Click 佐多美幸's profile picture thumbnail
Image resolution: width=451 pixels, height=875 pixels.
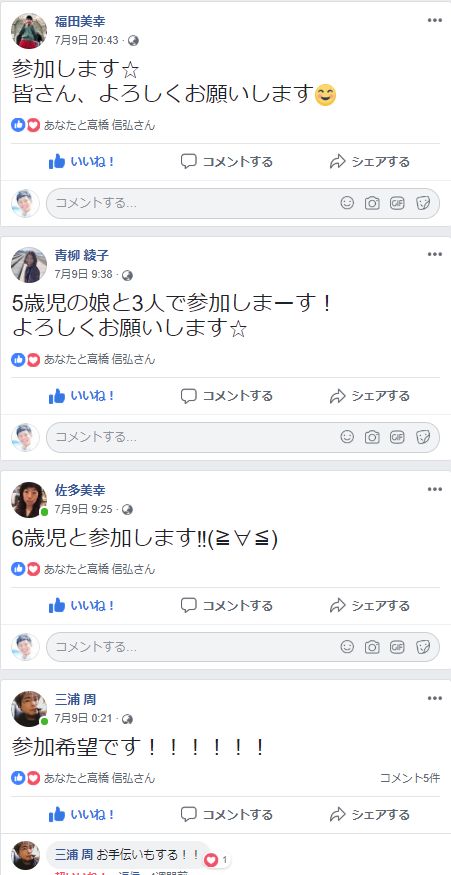[x=29, y=500]
